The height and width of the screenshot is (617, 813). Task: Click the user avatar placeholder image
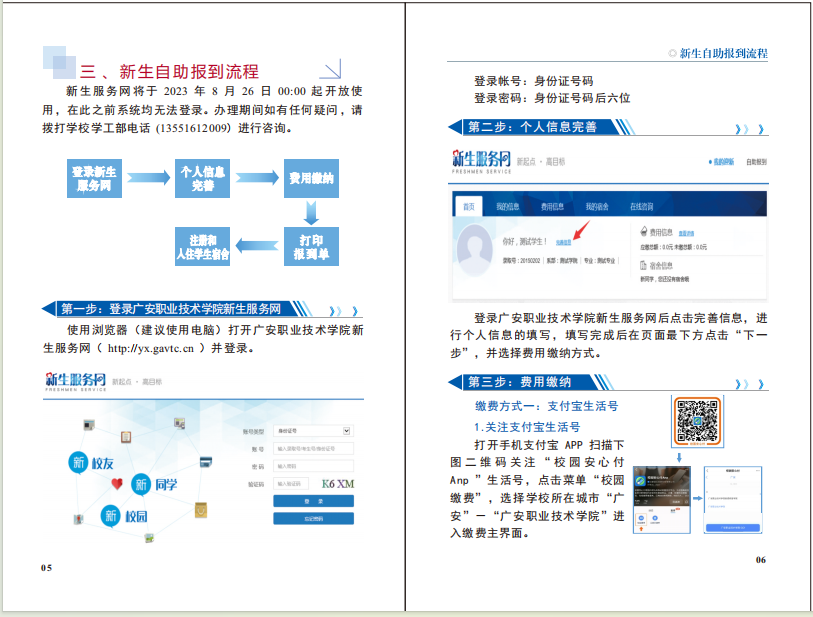476,251
